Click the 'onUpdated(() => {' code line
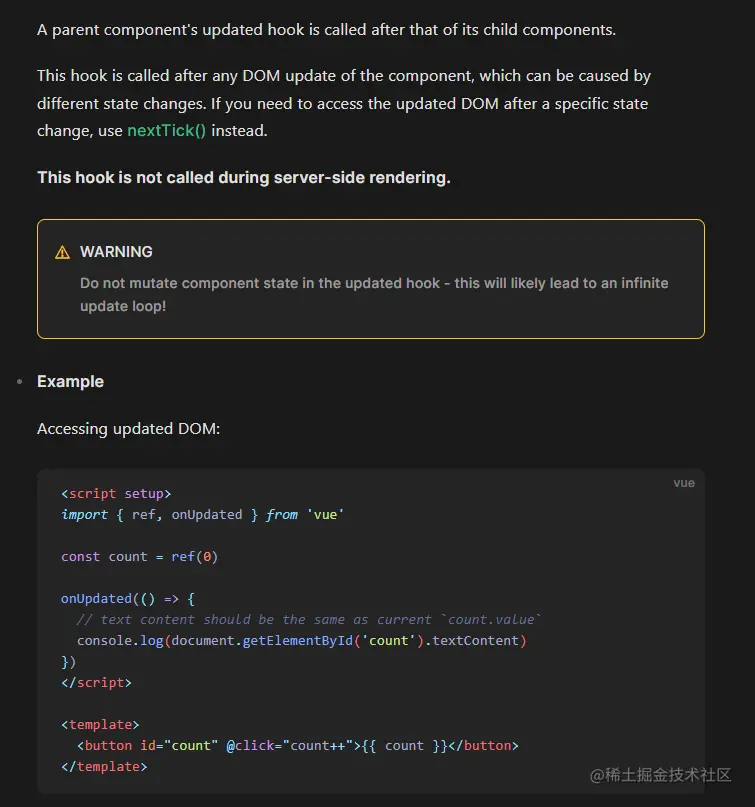This screenshot has width=755, height=807. [128, 599]
